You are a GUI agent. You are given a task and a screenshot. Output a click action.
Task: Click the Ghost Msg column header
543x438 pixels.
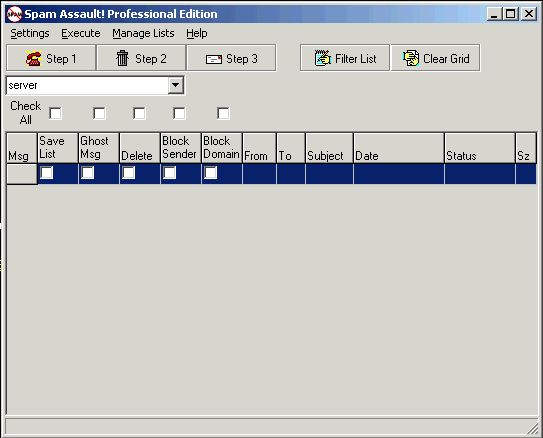coord(99,148)
